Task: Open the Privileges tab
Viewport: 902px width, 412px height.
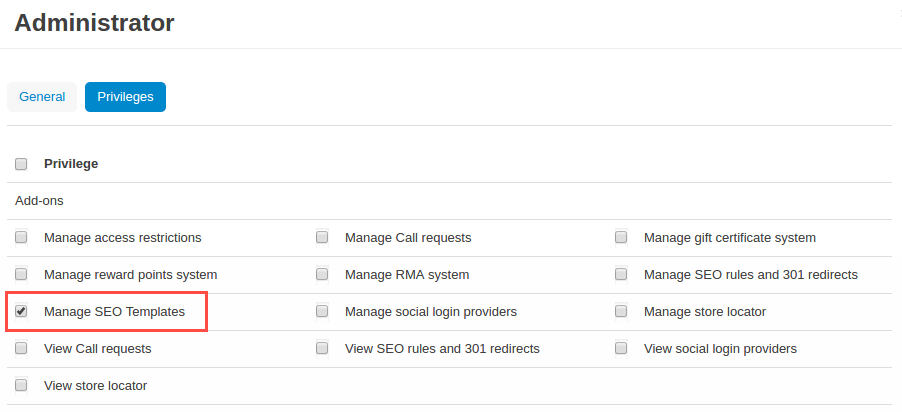Action: pyautogui.click(x=125, y=97)
